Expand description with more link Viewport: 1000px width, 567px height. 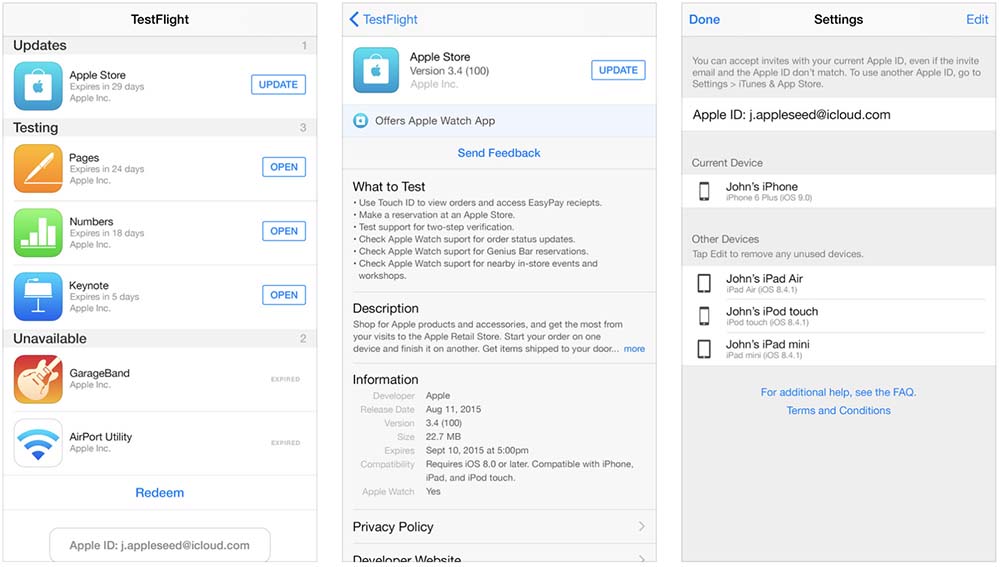[634, 349]
